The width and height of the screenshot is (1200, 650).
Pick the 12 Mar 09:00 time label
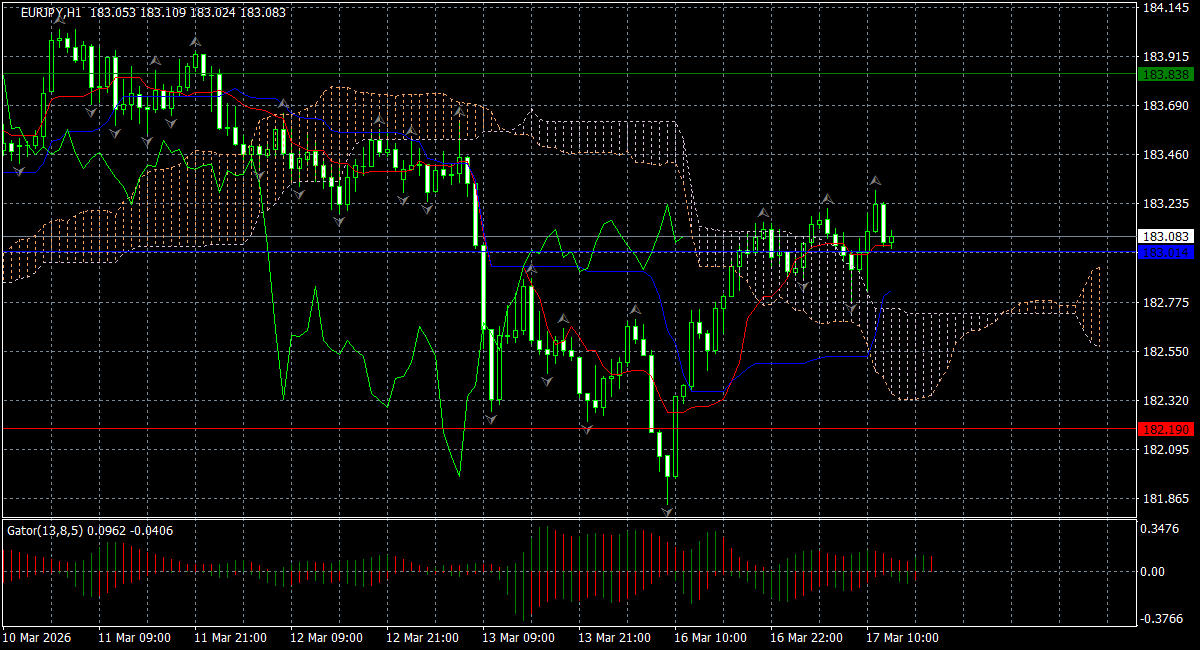[x=326, y=638]
